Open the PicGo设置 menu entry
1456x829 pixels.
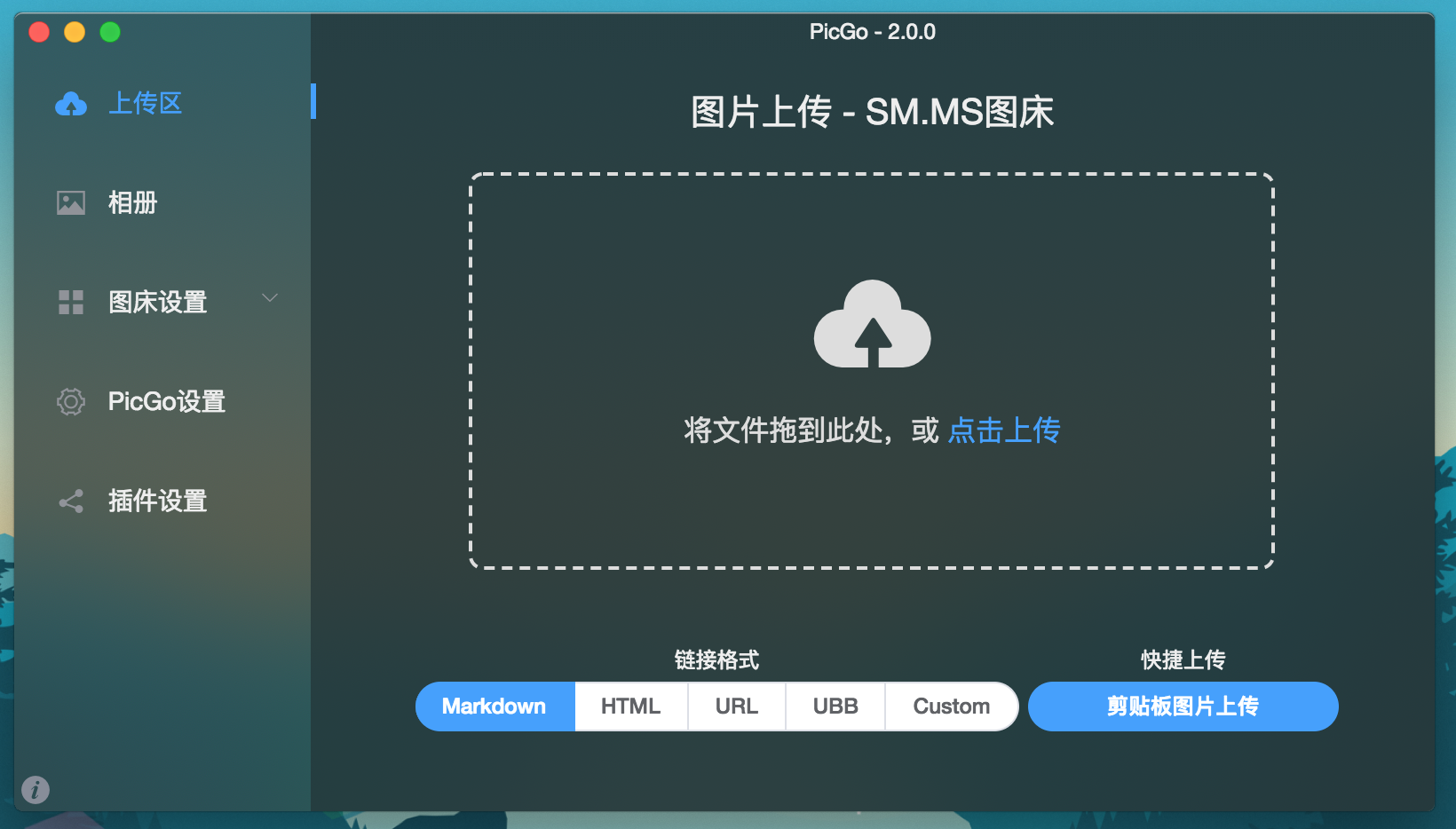(167, 402)
